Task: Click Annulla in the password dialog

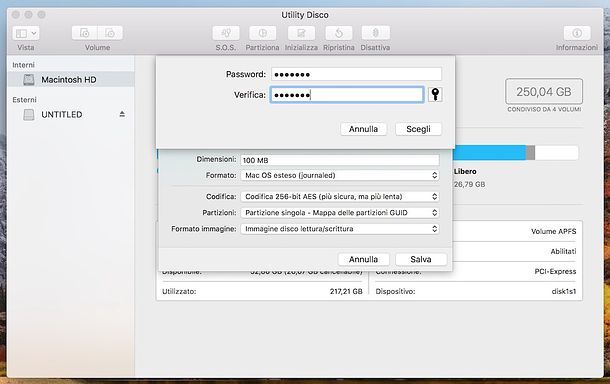Action: pos(363,129)
